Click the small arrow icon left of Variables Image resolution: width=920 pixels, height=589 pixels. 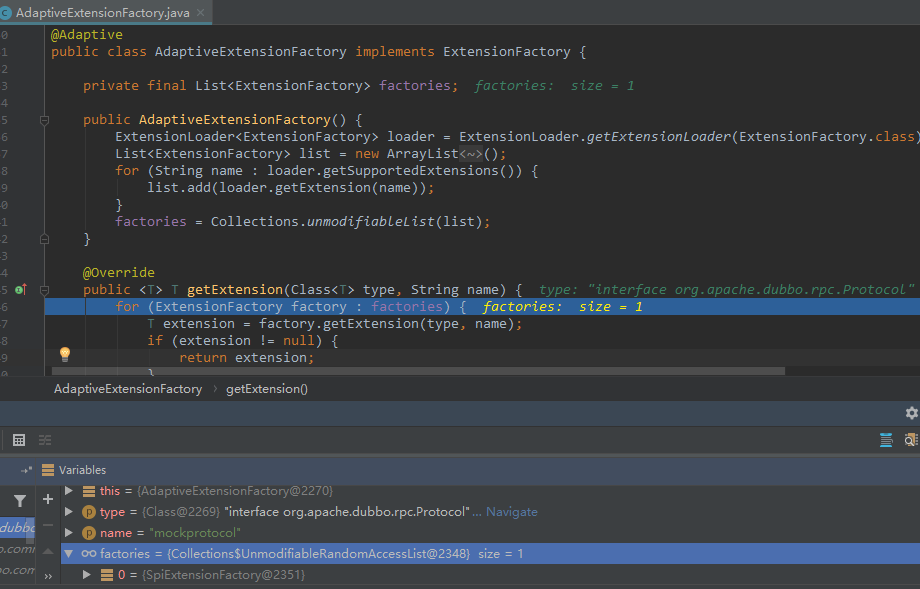26,470
